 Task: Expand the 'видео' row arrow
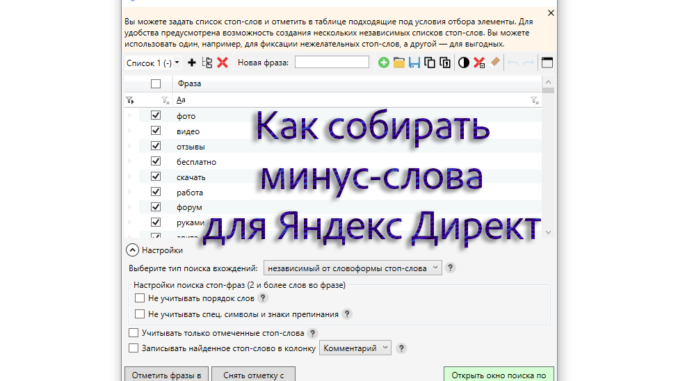[x=130, y=131]
